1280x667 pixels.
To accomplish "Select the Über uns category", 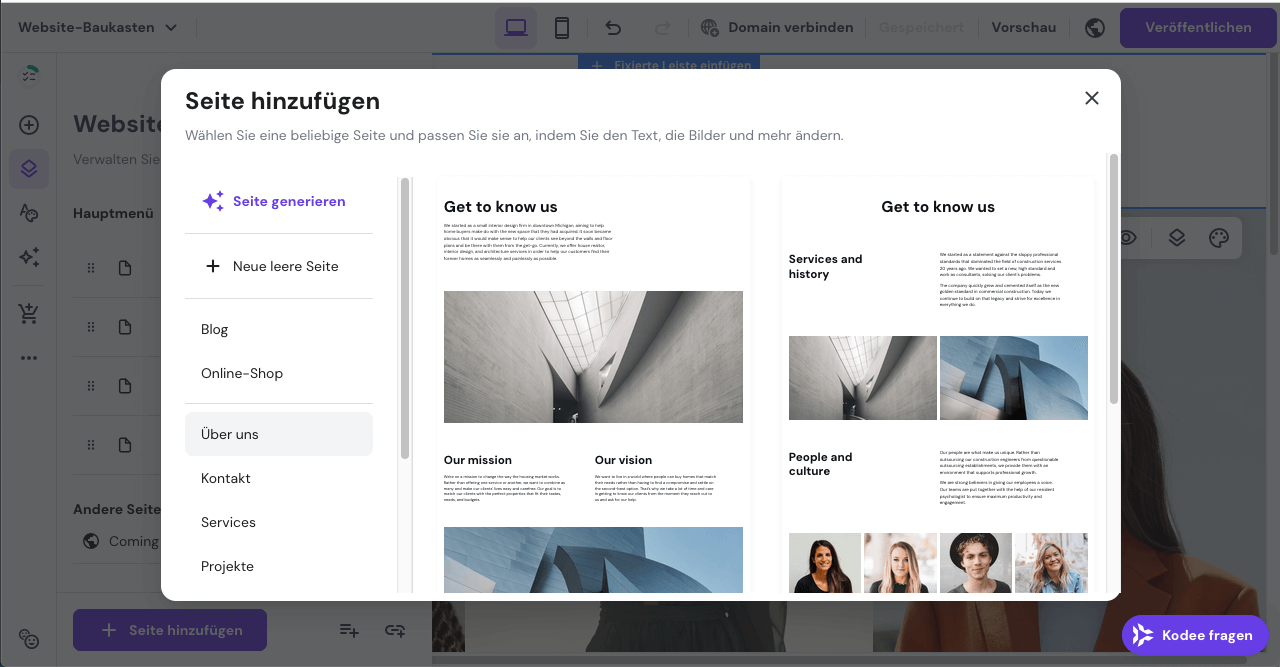I will 279,434.
